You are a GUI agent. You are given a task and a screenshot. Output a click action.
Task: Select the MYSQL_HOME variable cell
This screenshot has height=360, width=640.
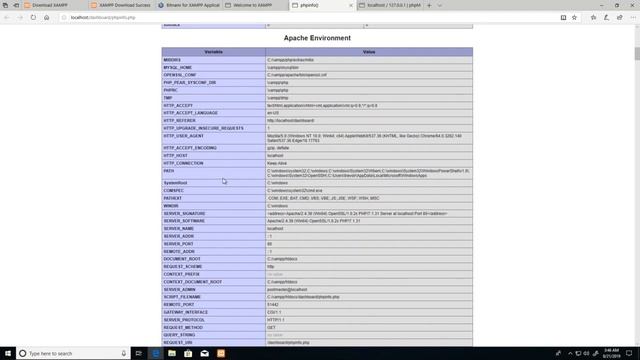tap(213, 67)
